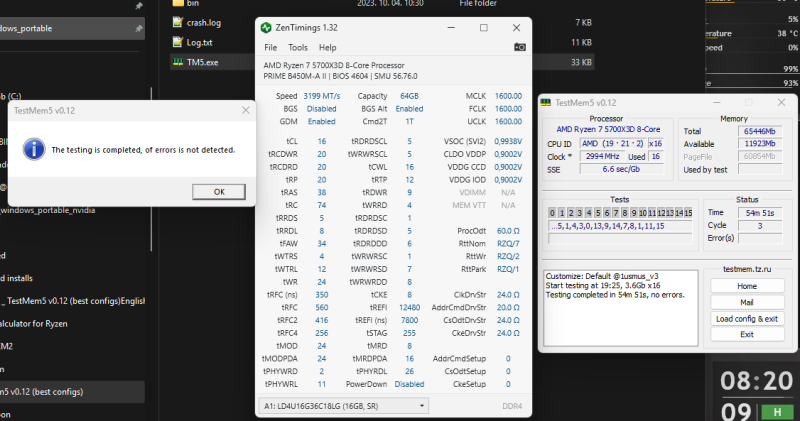This screenshot has height=421, width=800.
Task: Click the Clock value 2994 MHz
Action: [602, 156]
